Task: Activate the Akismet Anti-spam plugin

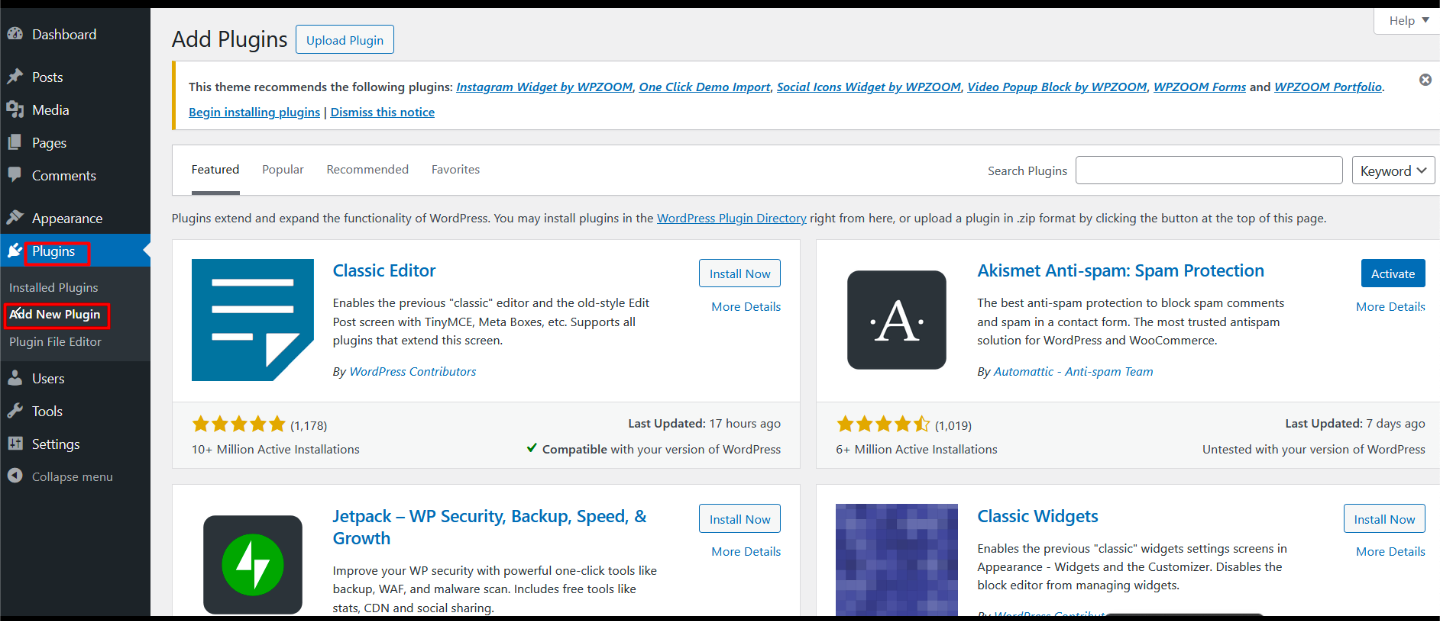Action: [1392, 274]
